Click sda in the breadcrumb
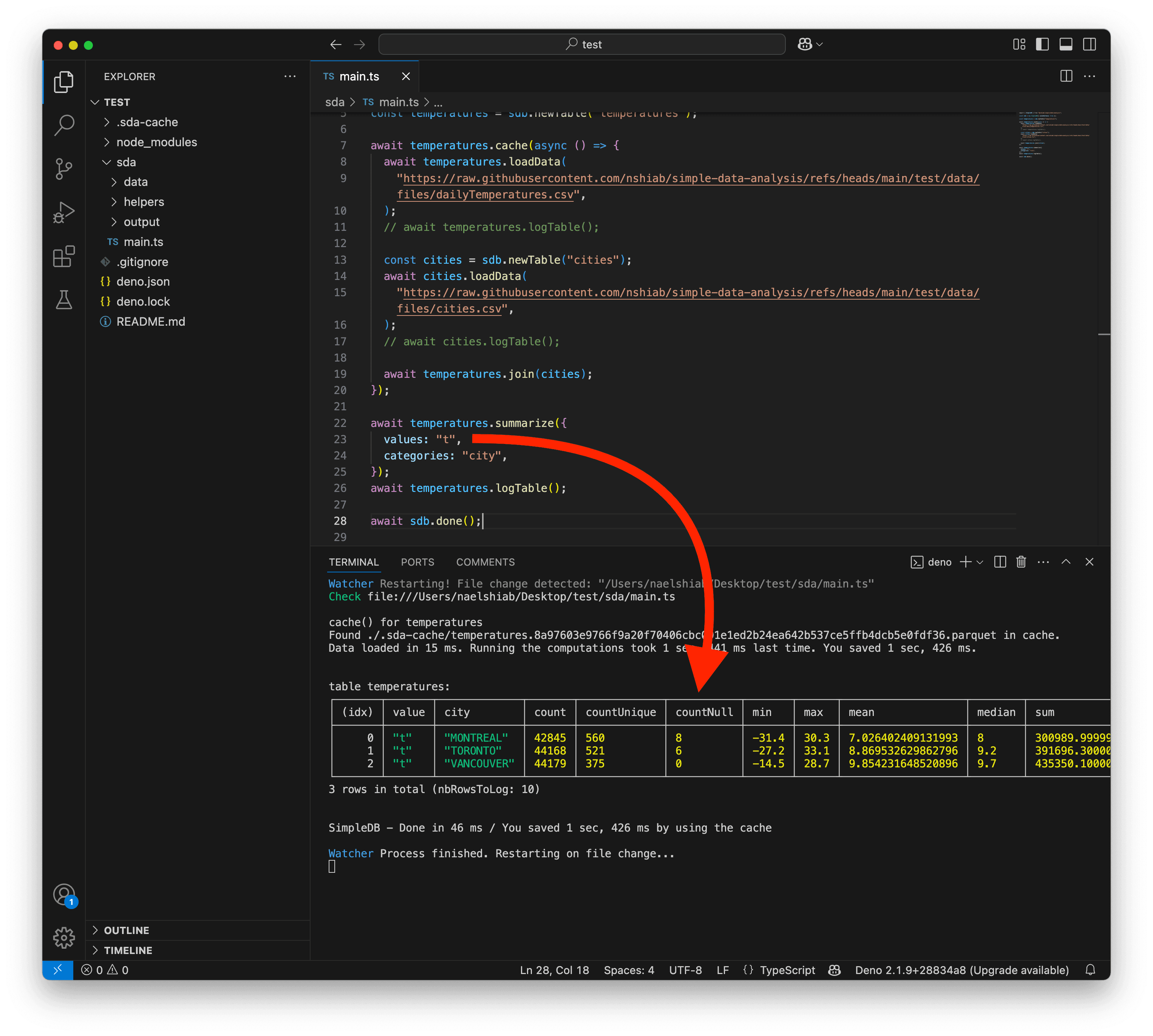The width and height of the screenshot is (1153, 1036). pos(335,102)
